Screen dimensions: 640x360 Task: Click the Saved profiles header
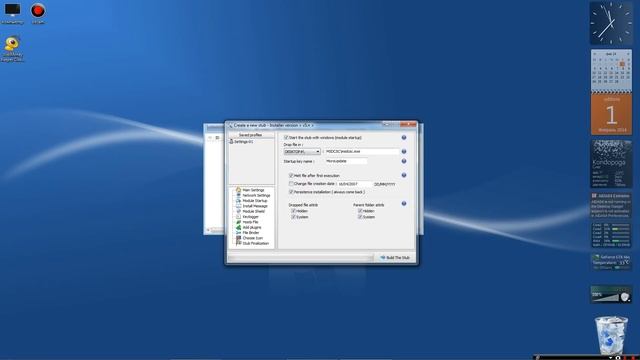tap(251, 135)
